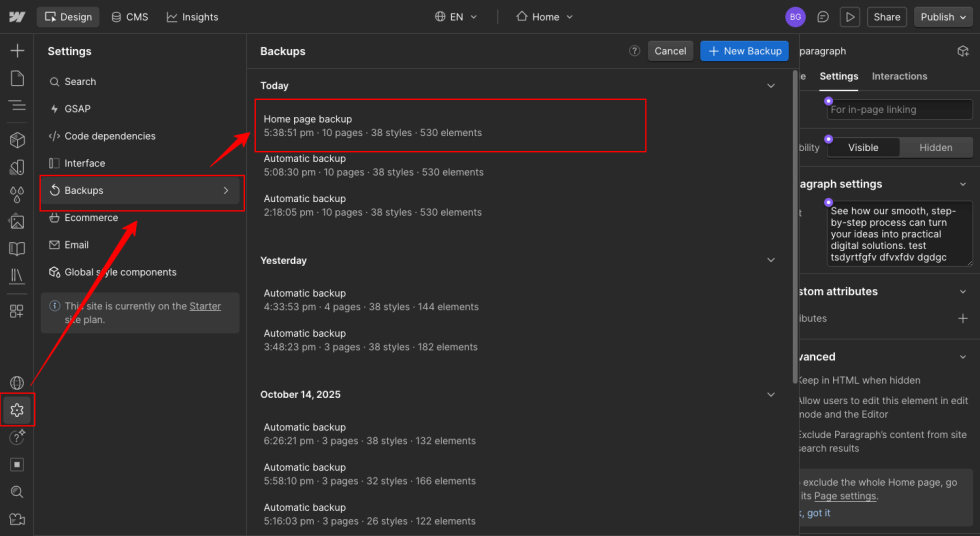The width and height of the screenshot is (980, 536).
Task: Click the Backups help question mark icon
Action: pyautogui.click(x=634, y=51)
